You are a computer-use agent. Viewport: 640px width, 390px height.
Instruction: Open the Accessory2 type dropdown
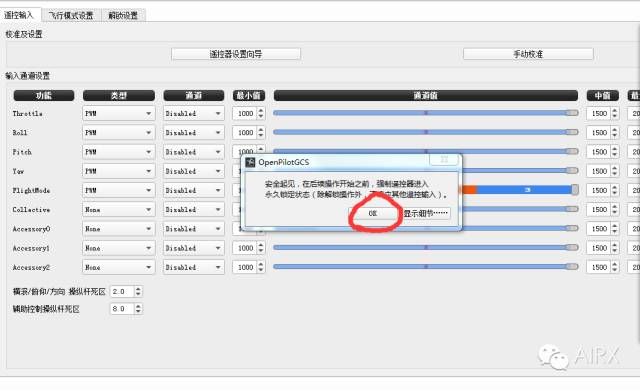(x=118, y=267)
